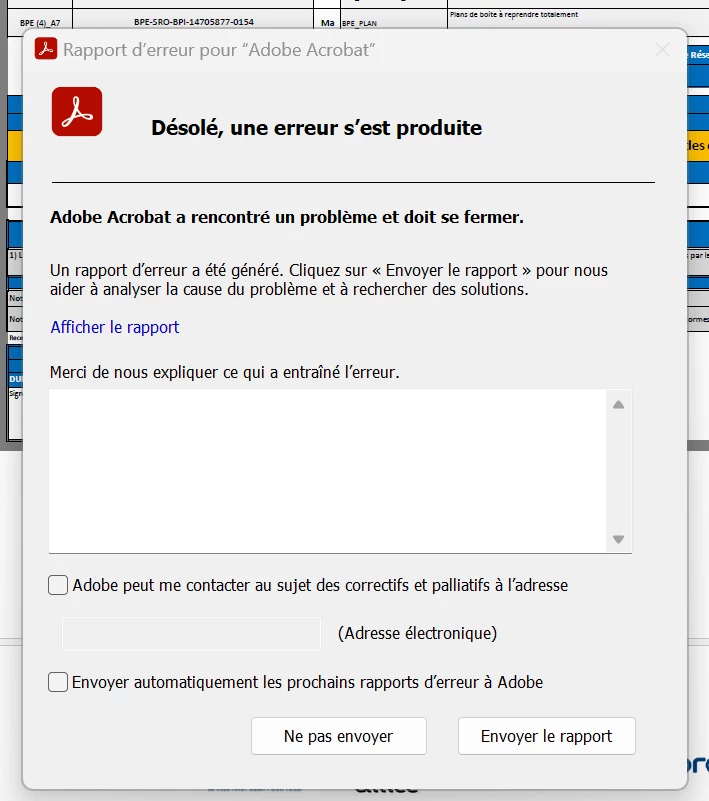Click the scroll-down arrow of the explanation box
709x801 pixels.
click(619, 539)
